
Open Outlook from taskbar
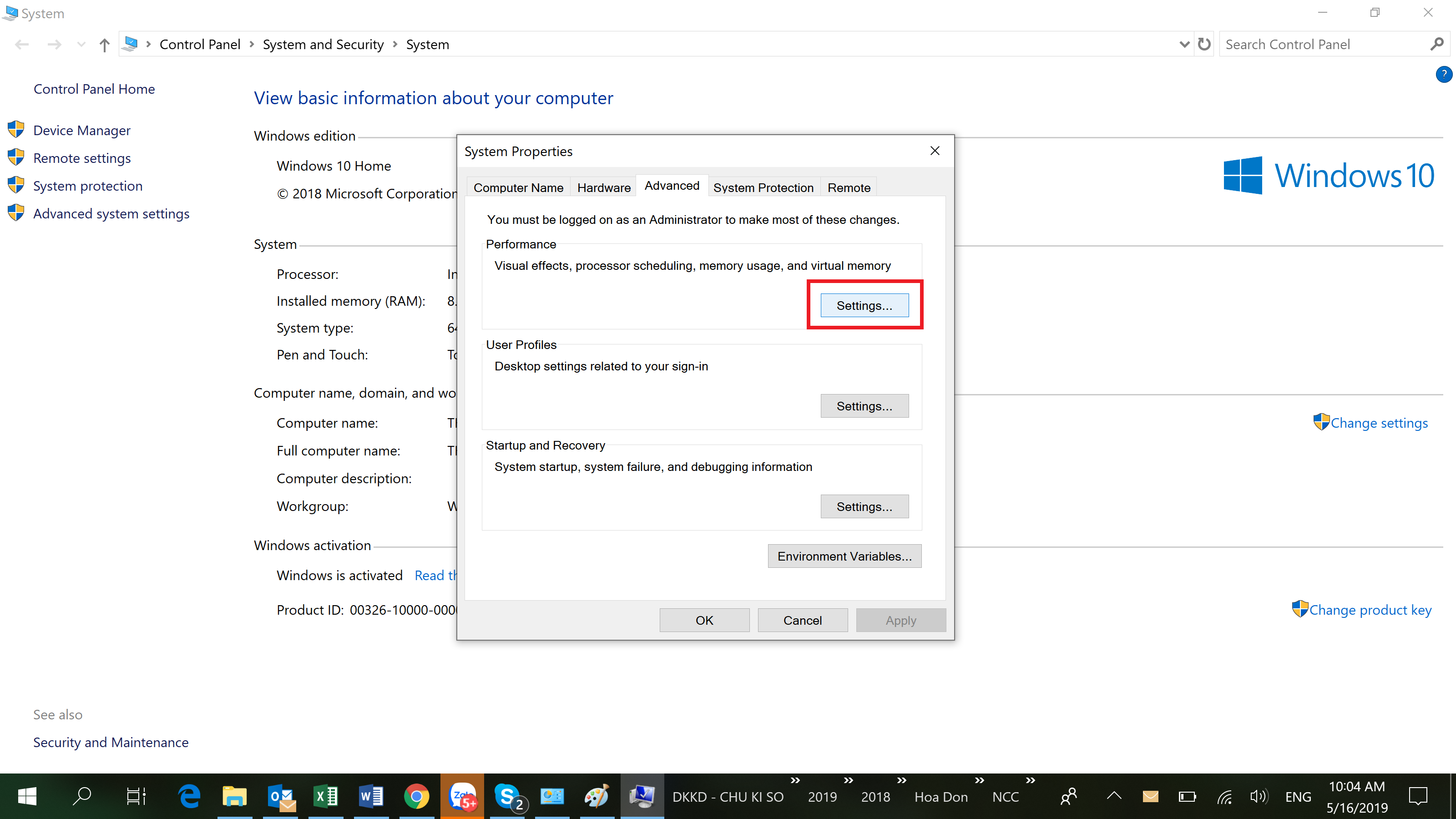coord(281,796)
